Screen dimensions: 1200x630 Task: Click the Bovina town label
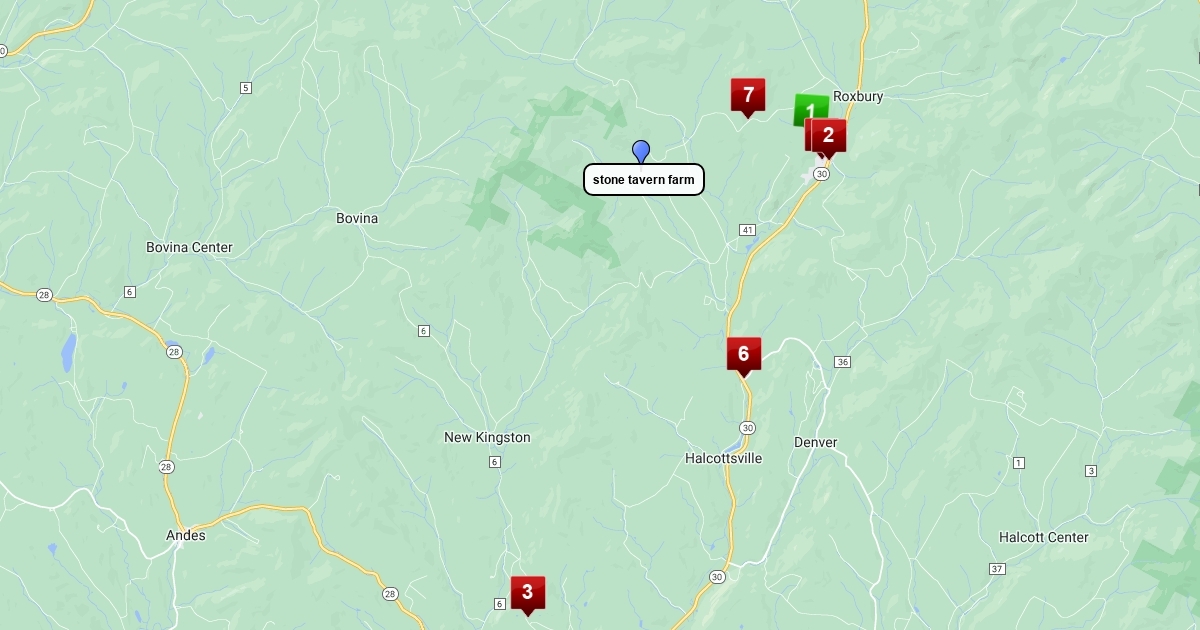[x=357, y=218]
